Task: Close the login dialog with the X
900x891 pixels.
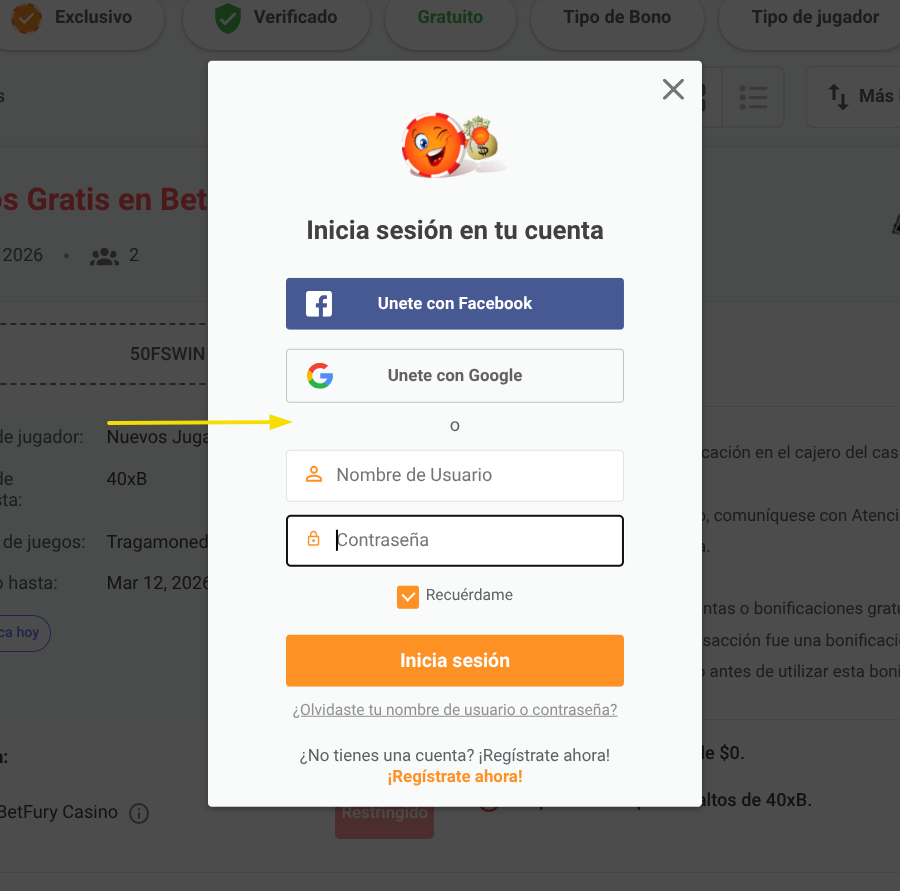Action: click(673, 90)
